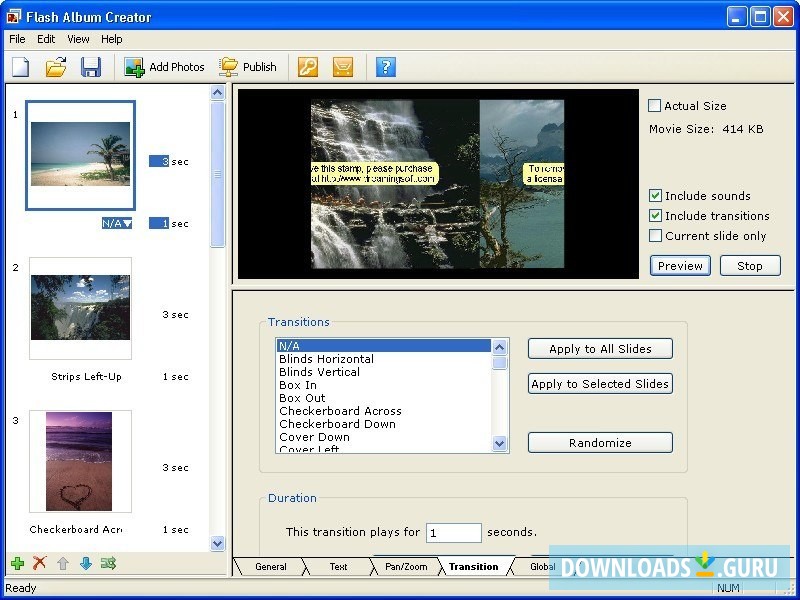Open the View menu
The height and width of the screenshot is (600, 800).
coord(78,39)
